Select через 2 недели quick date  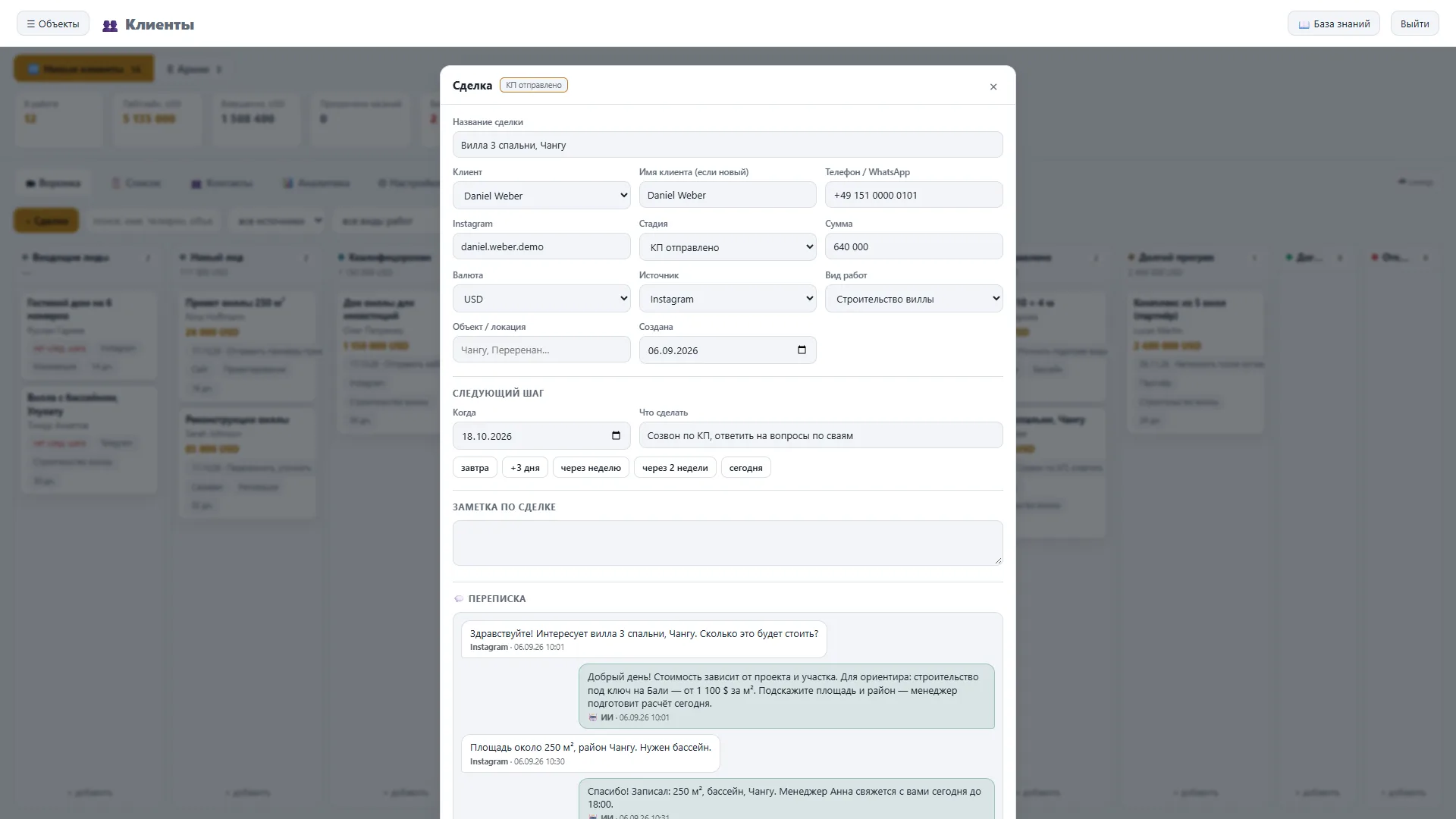pos(675,467)
